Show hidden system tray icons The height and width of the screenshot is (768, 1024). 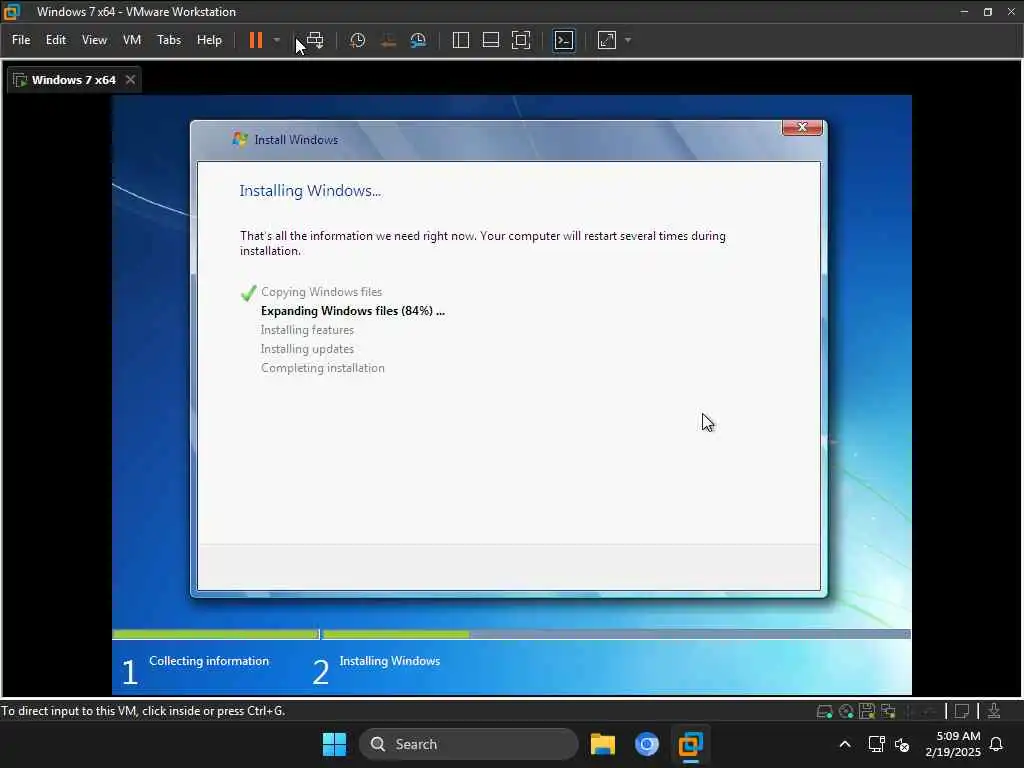point(844,744)
